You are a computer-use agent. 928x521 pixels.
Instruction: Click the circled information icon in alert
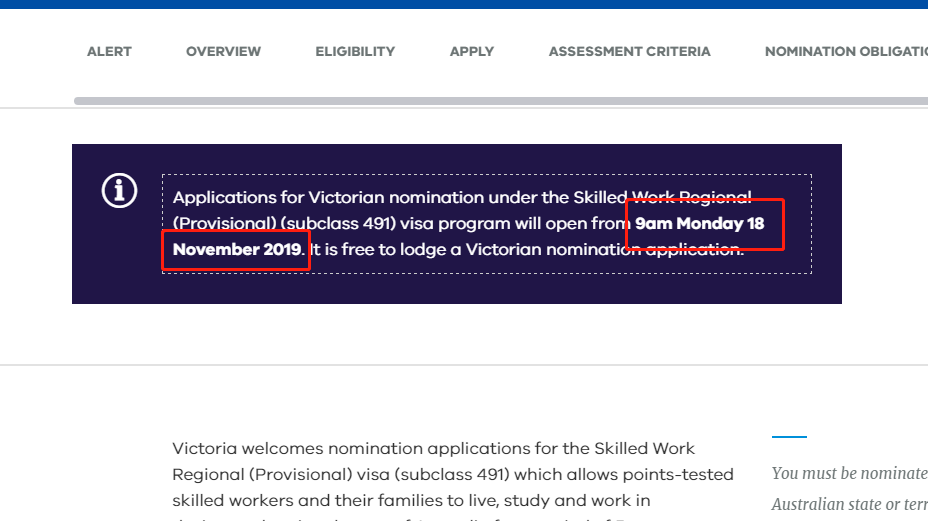point(120,191)
